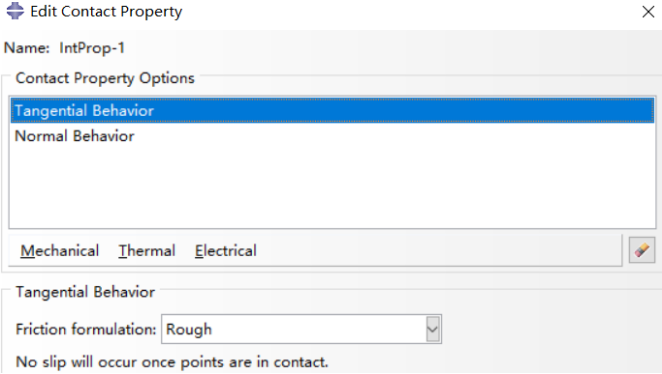Click the IntProp-1 property name text
The width and height of the screenshot is (662, 374).
click(x=92, y=48)
